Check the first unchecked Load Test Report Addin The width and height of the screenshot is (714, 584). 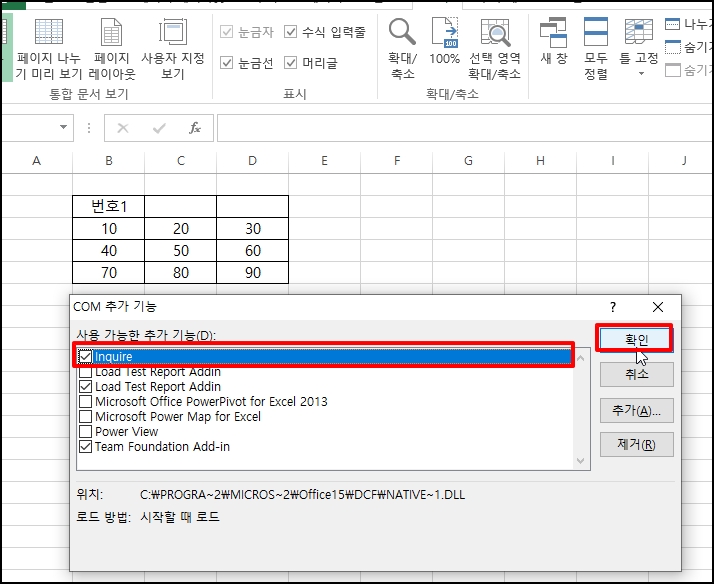[x=86, y=372]
